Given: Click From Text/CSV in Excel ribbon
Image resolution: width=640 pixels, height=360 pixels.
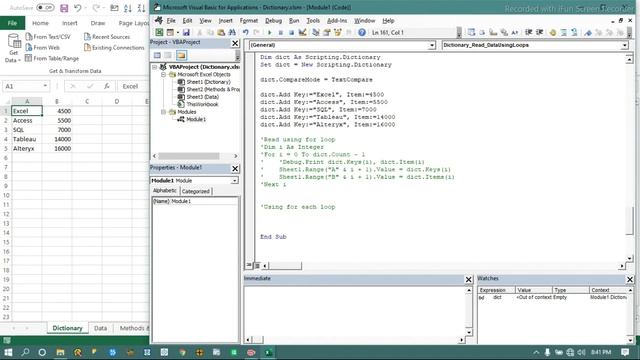Looking at the screenshot, I should [48, 37].
